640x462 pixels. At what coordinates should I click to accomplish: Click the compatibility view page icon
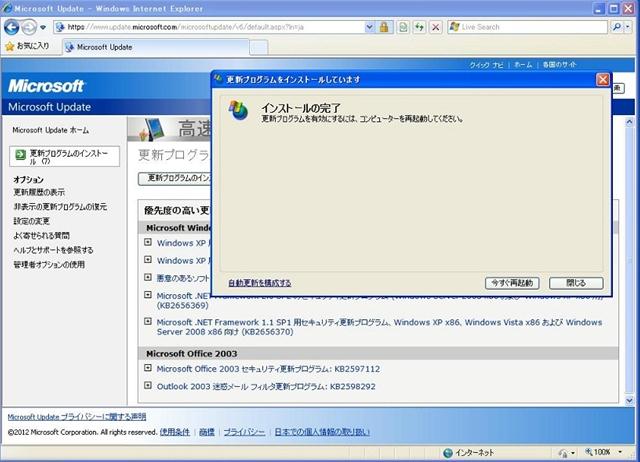click(x=403, y=27)
